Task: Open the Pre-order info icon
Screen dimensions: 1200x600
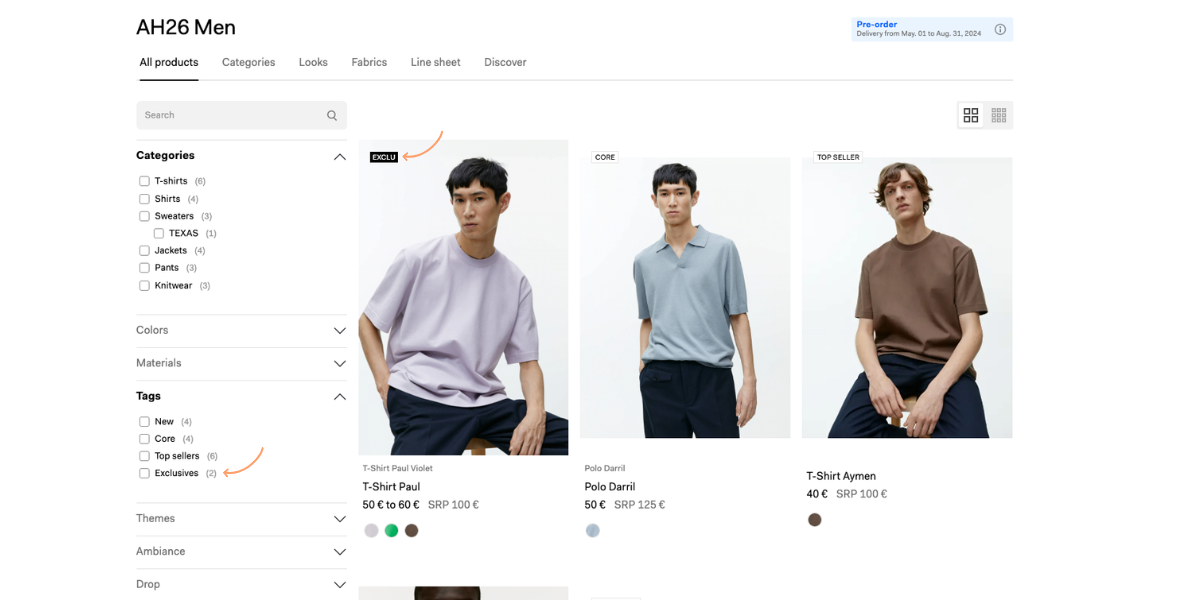Action: [1000, 29]
